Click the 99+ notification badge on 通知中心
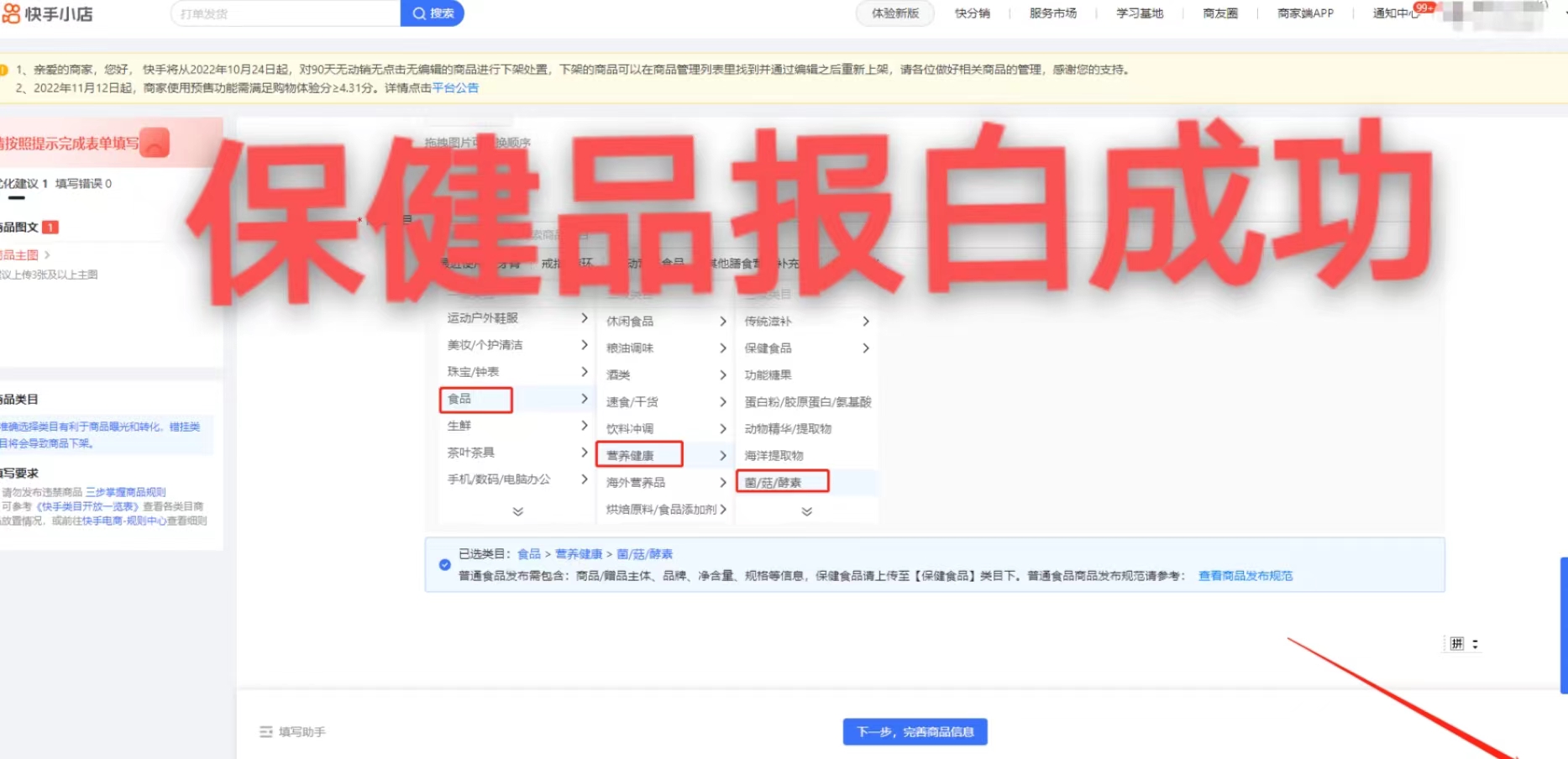The height and width of the screenshot is (759, 1568). (x=1424, y=7)
